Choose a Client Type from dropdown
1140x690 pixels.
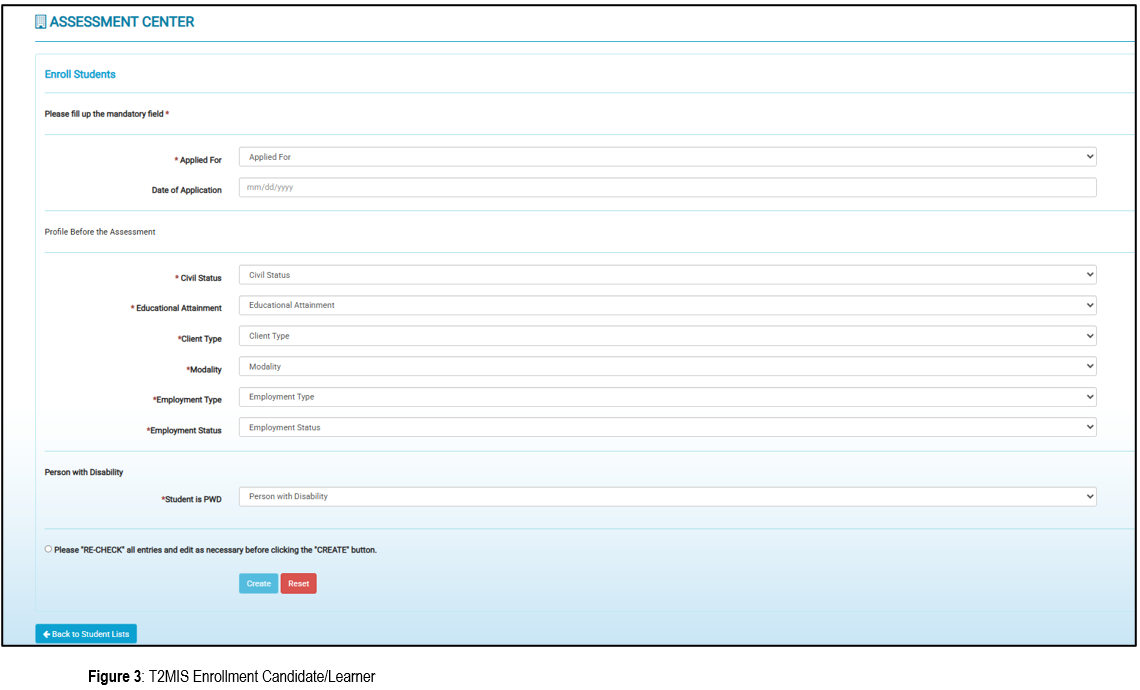667,336
